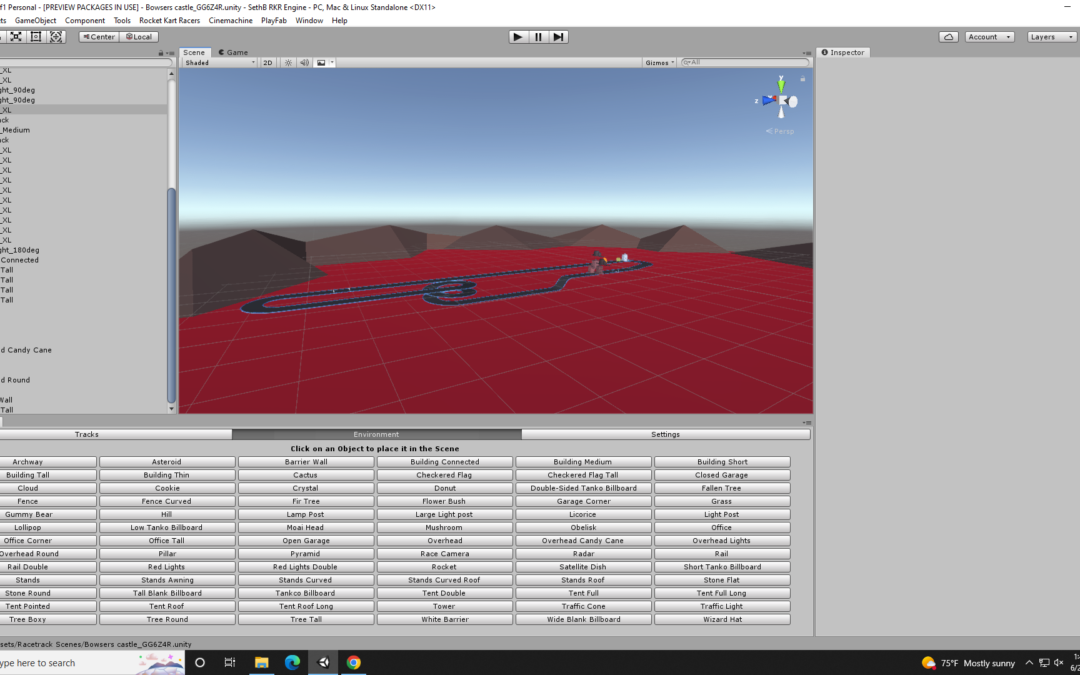Open the Account dropdown
Screen dimensions: 1080x675
[x=989, y=37]
